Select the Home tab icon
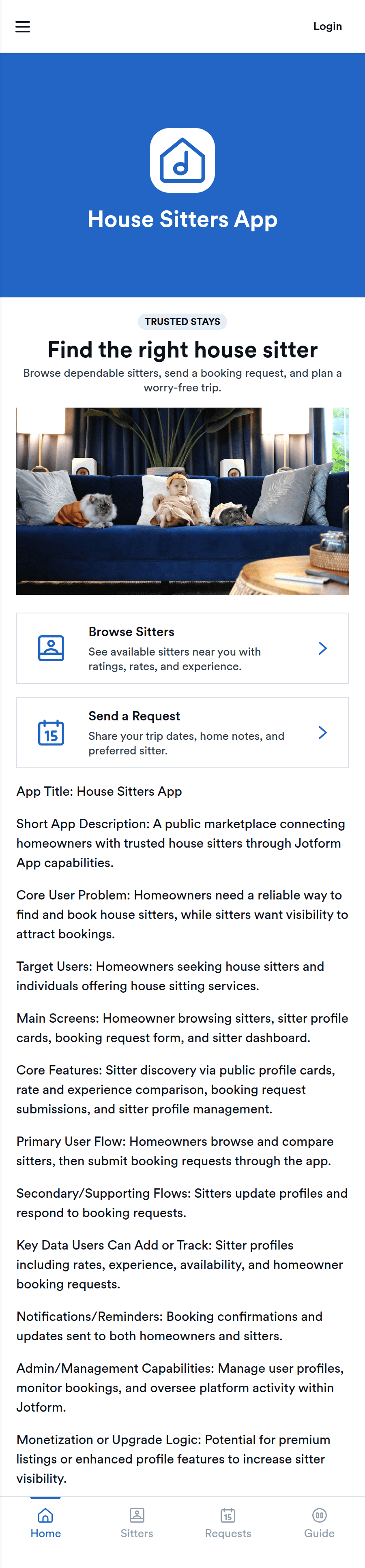The image size is (365, 1568). click(x=46, y=1515)
